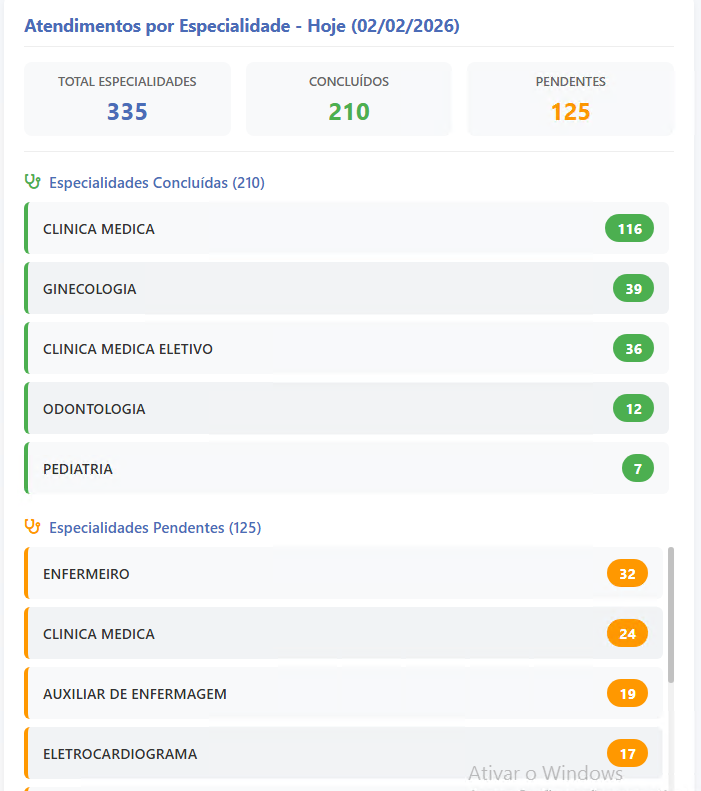Click the green stethoscope icon beside Especialidades Concluídas
Image resolution: width=701 pixels, height=791 pixels.
[33, 182]
